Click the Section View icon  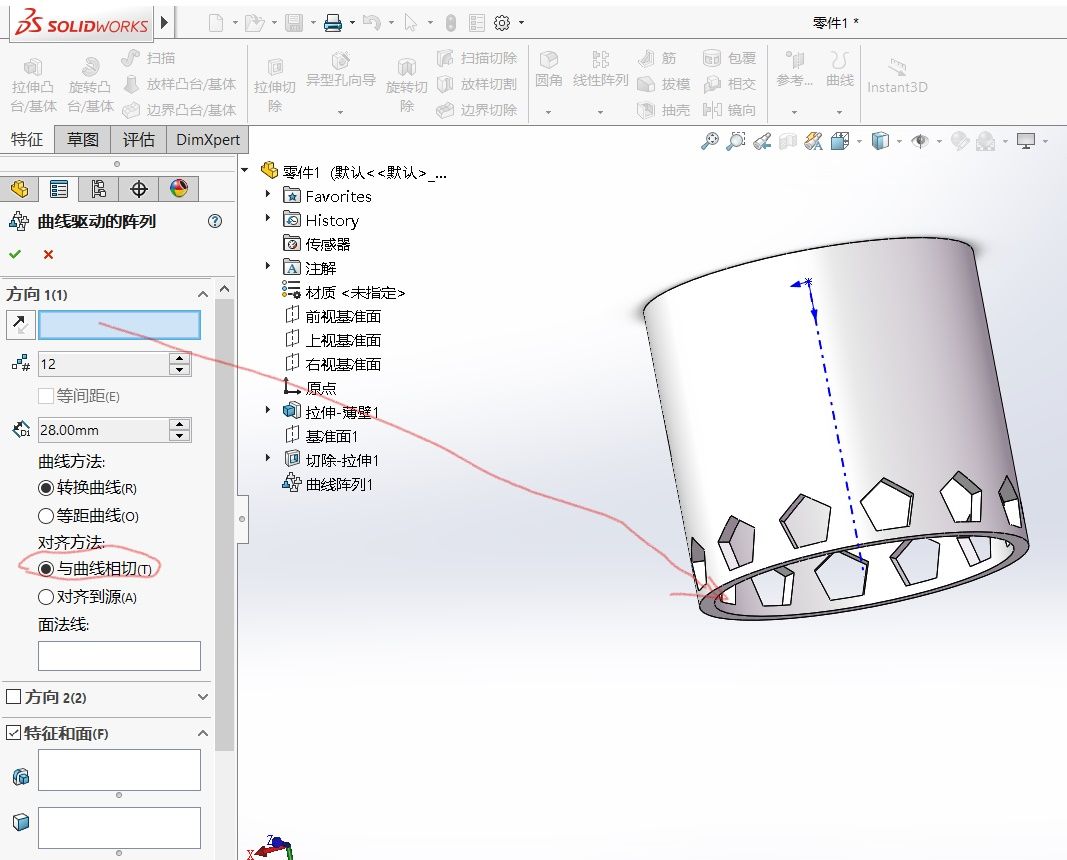coord(787,141)
